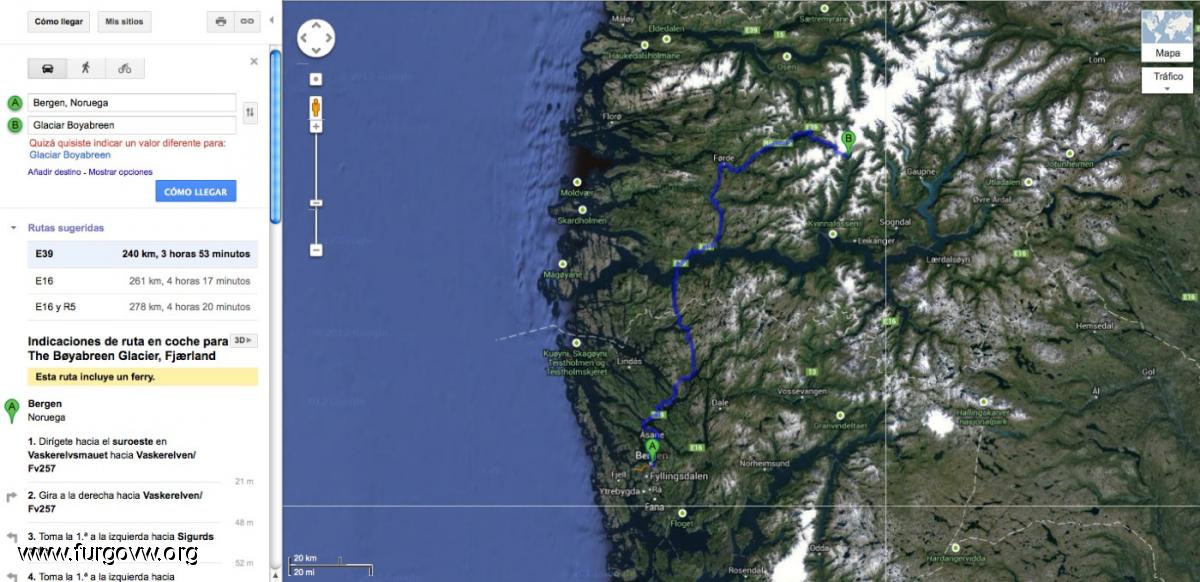Select the E16 route option

pos(142,281)
